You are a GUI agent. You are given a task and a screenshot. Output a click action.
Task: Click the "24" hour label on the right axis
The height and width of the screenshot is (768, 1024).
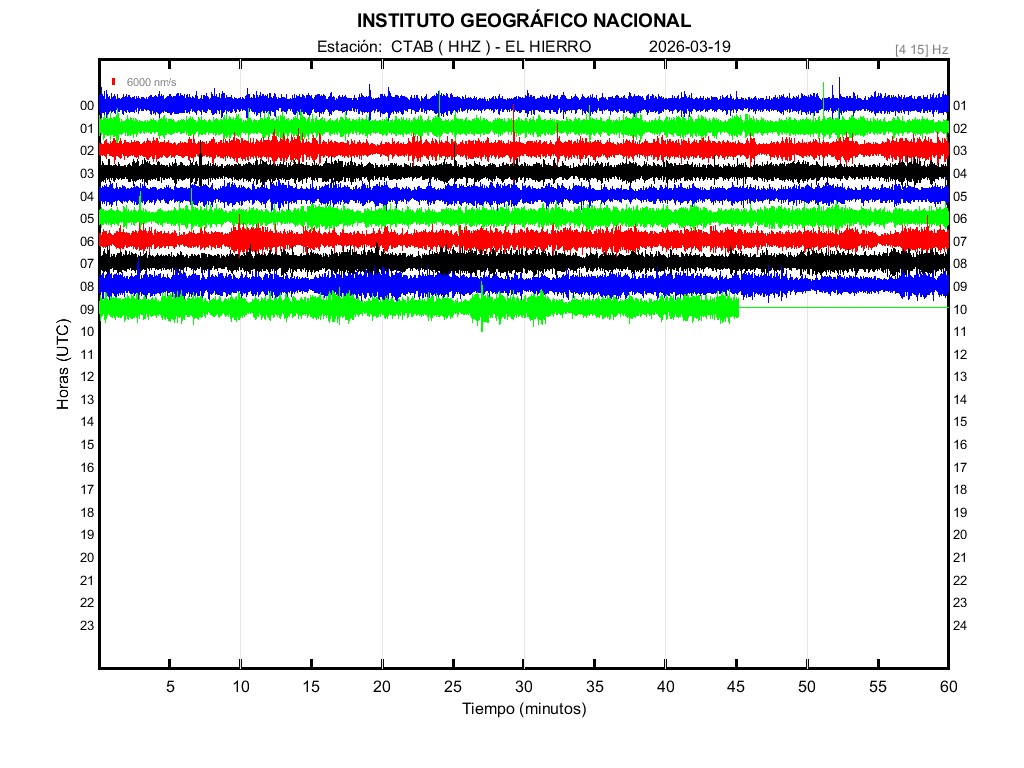959,626
